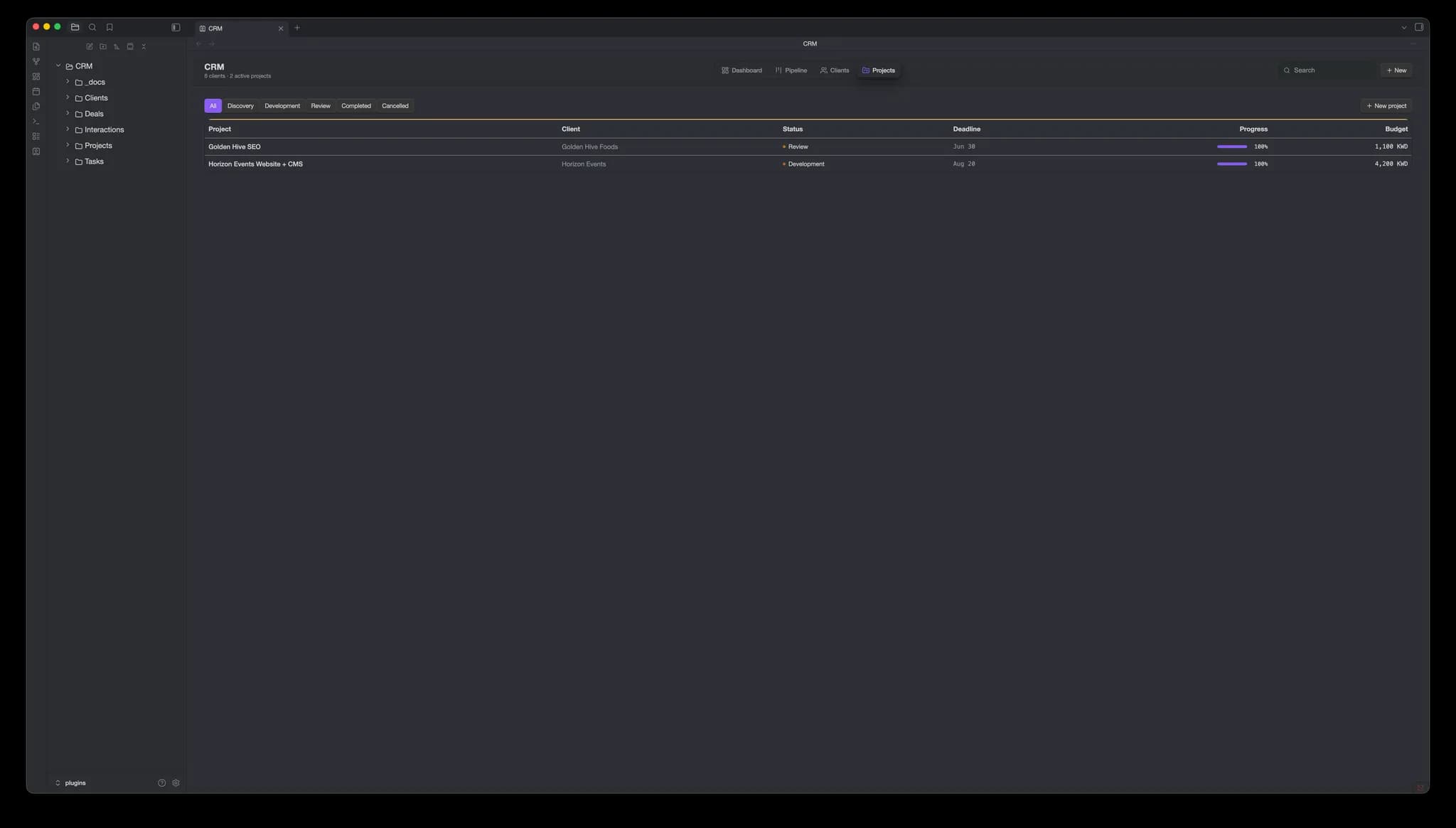Change sort order icon in explorer
This screenshot has width=1456, height=828.
pos(117,47)
